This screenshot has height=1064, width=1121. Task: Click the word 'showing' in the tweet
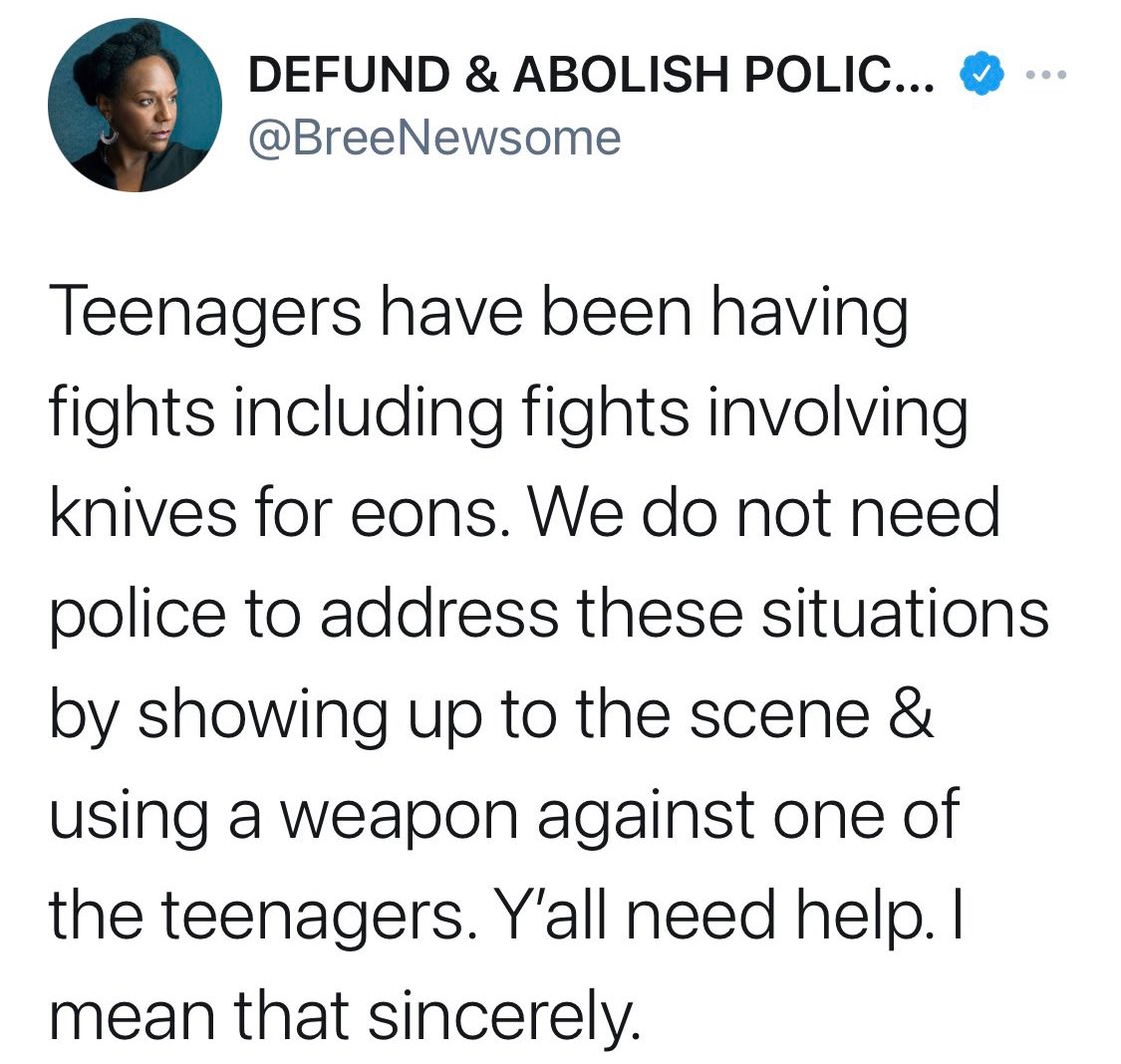click(x=262, y=716)
